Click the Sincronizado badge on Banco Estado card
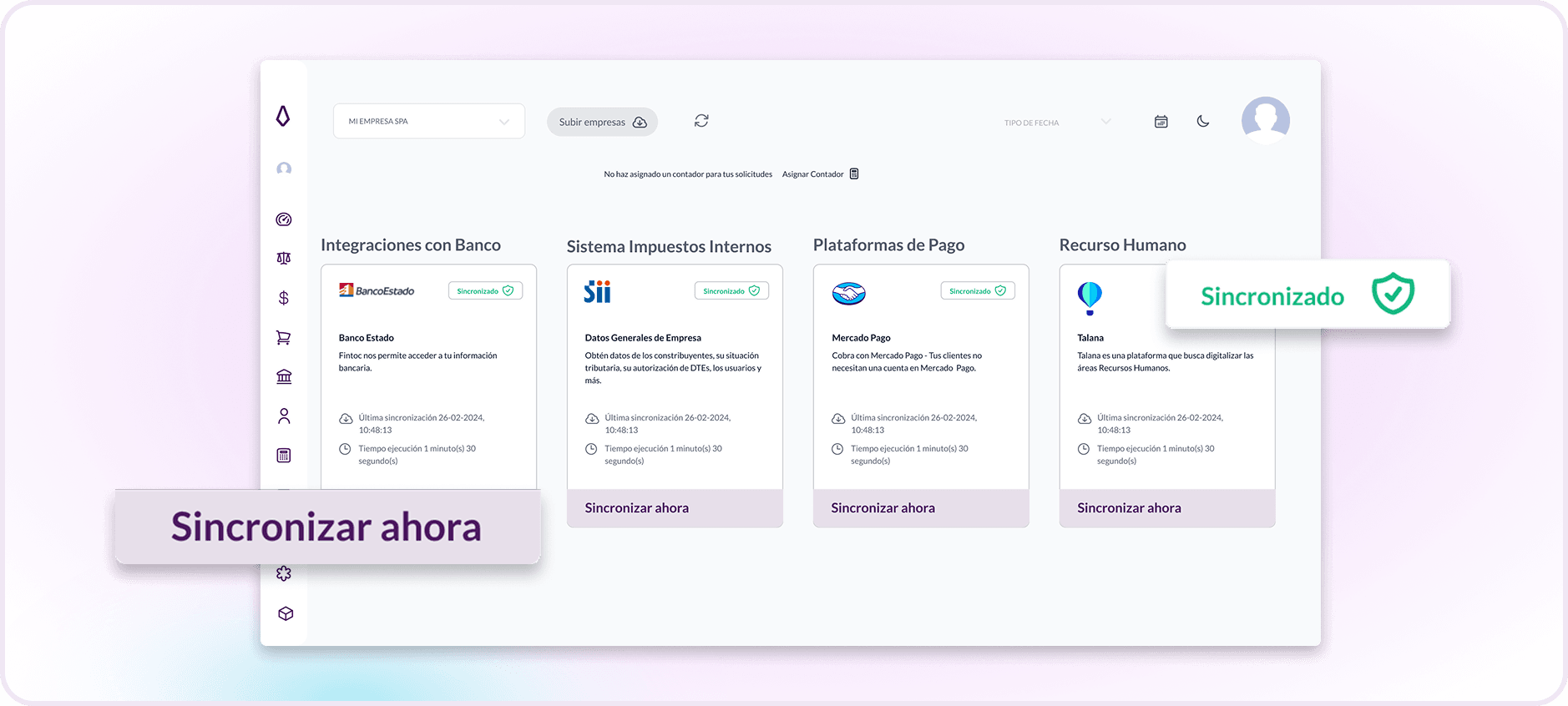Image resolution: width=1568 pixels, height=706 pixels. pyautogui.click(x=485, y=290)
